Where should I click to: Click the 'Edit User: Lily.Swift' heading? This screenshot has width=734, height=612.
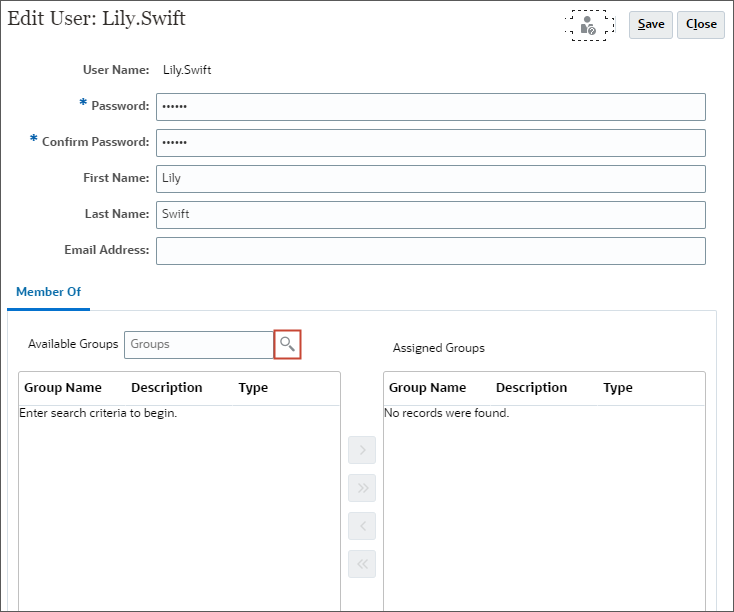(x=96, y=19)
